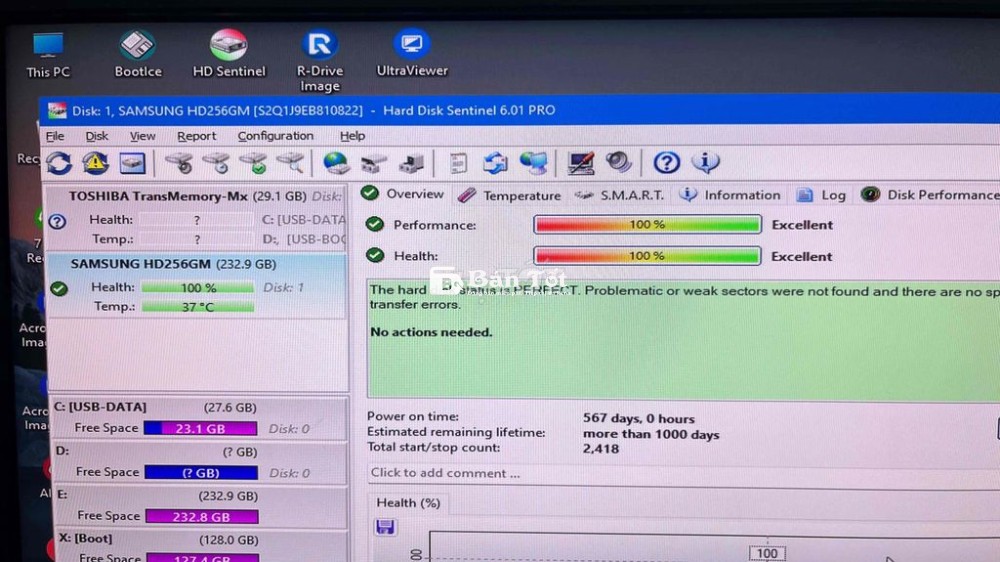This screenshot has width=1000, height=562.
Task: Click the 232.8 GB free space bar
Action: (202, 517)
